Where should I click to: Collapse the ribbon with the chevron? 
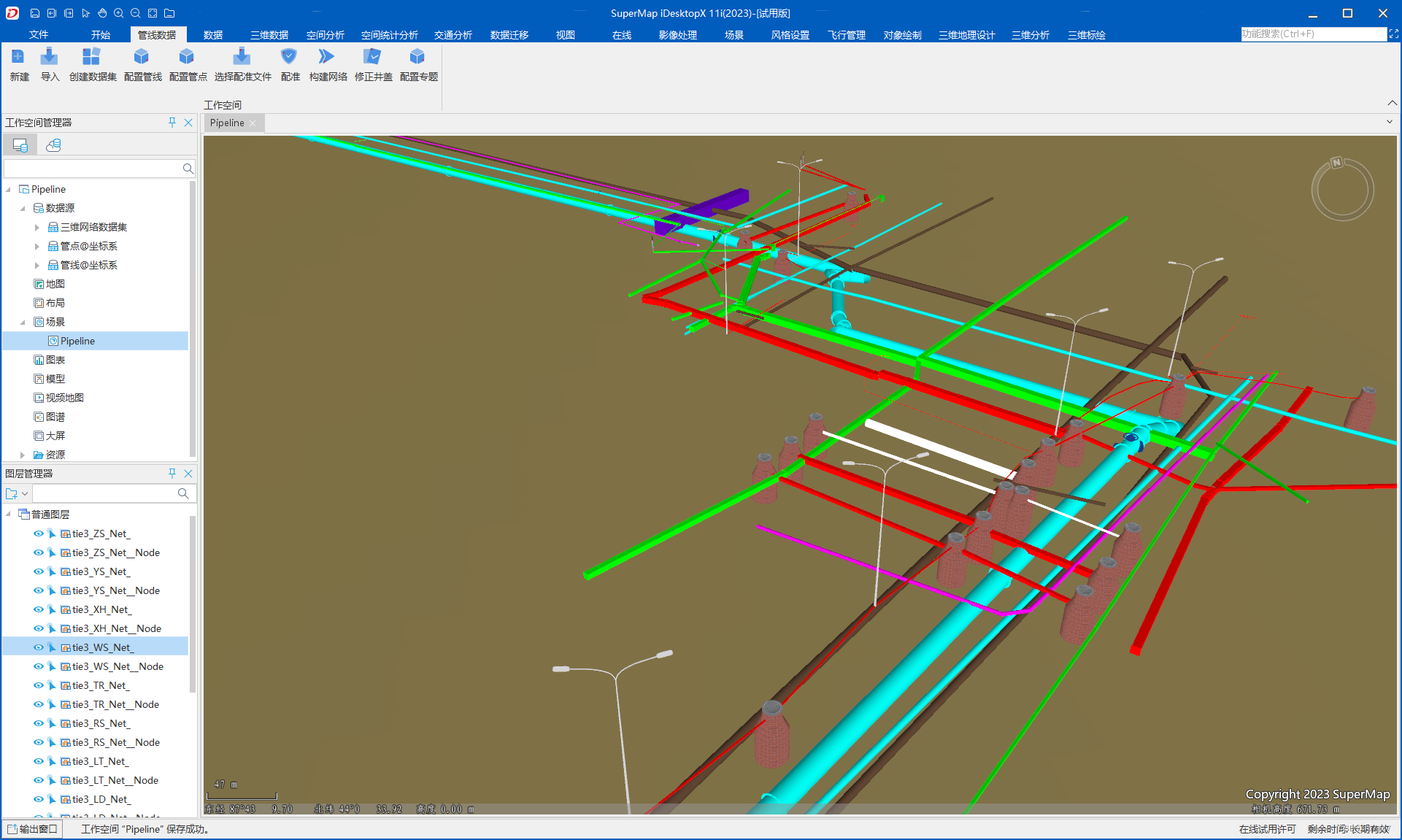pyautogui.click(x=1392, y=103)
